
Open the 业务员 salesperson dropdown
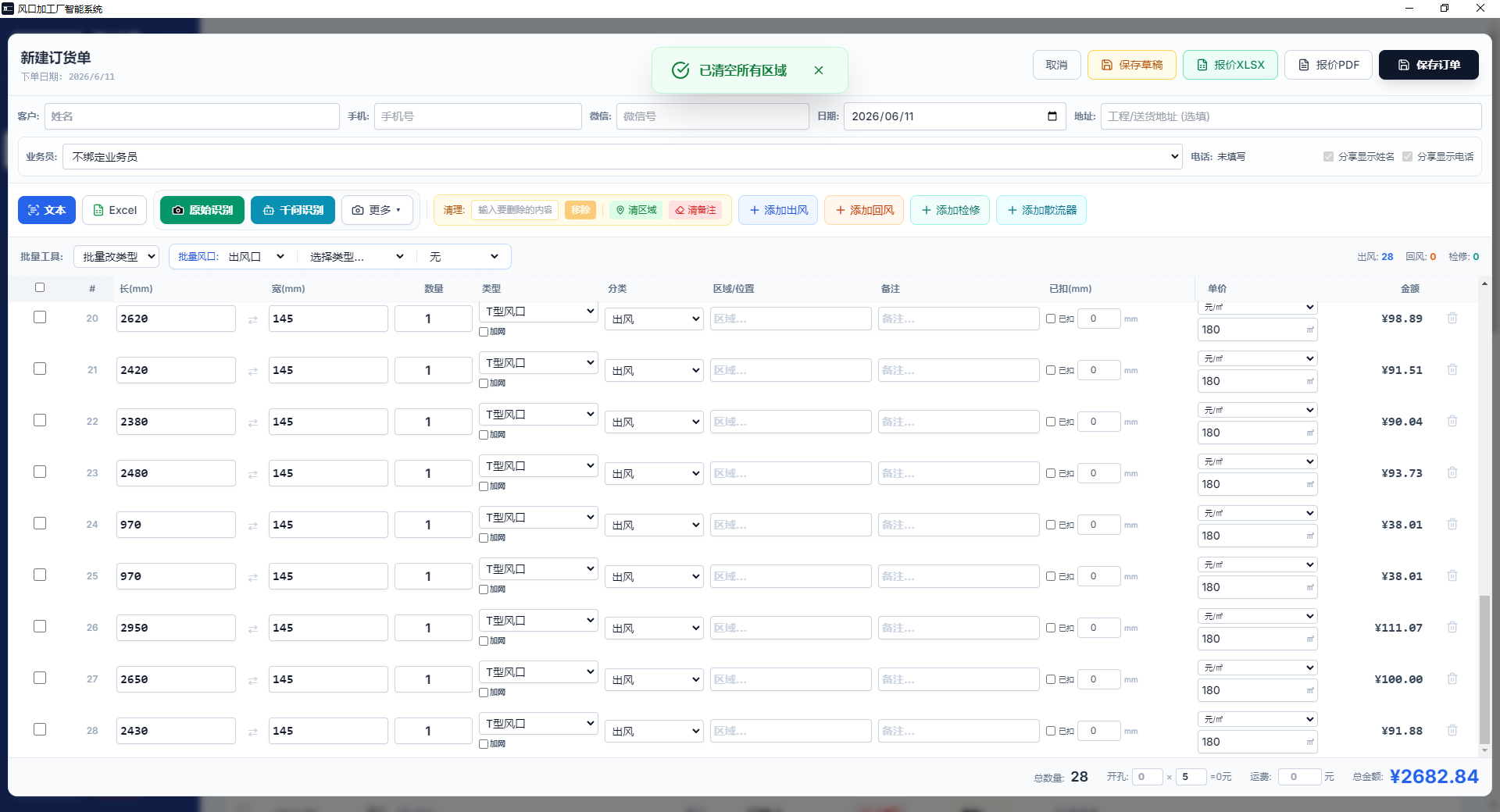pyautogui.click(x=623, y=156)
